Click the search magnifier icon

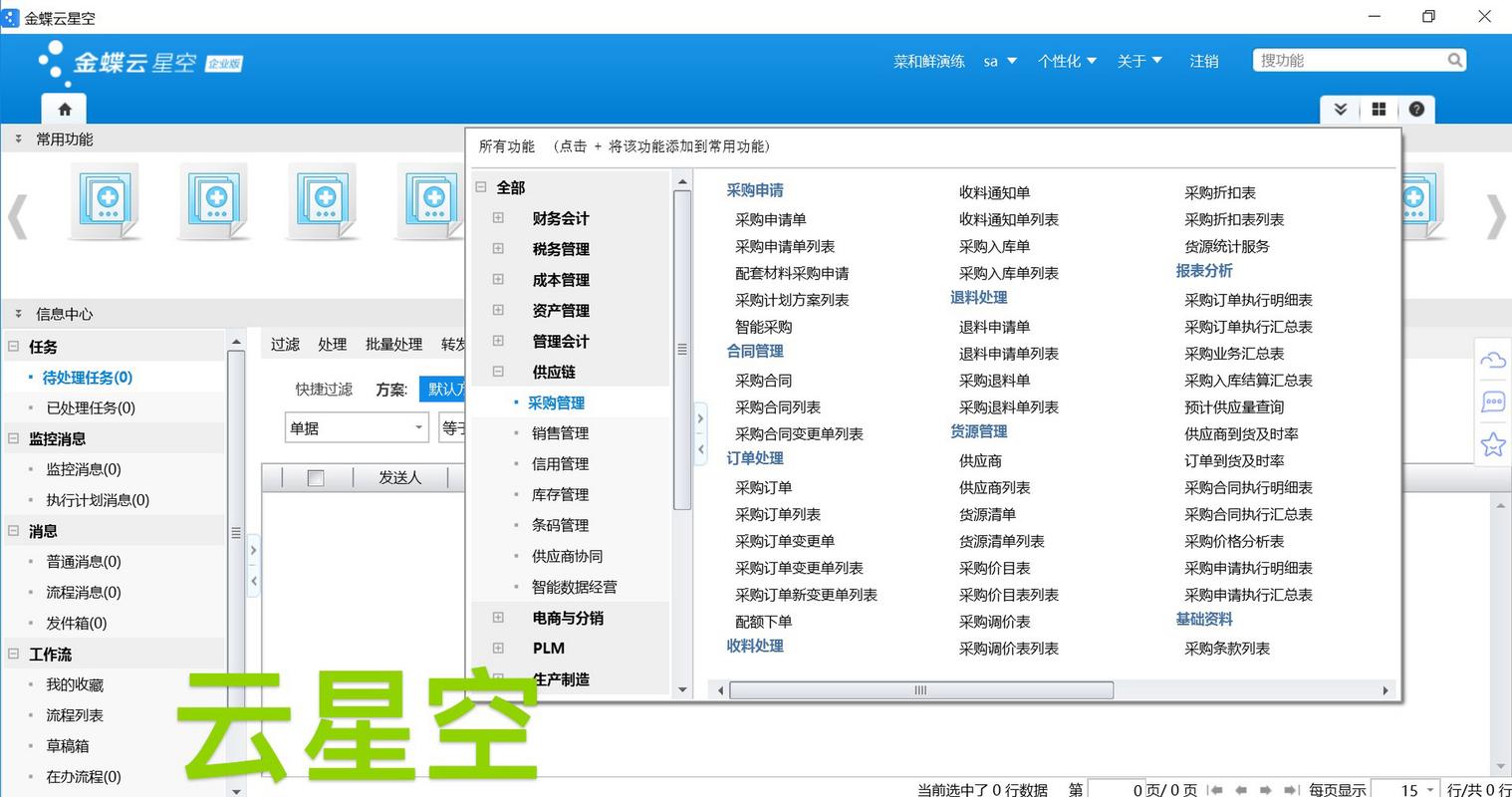(1455, 61)
